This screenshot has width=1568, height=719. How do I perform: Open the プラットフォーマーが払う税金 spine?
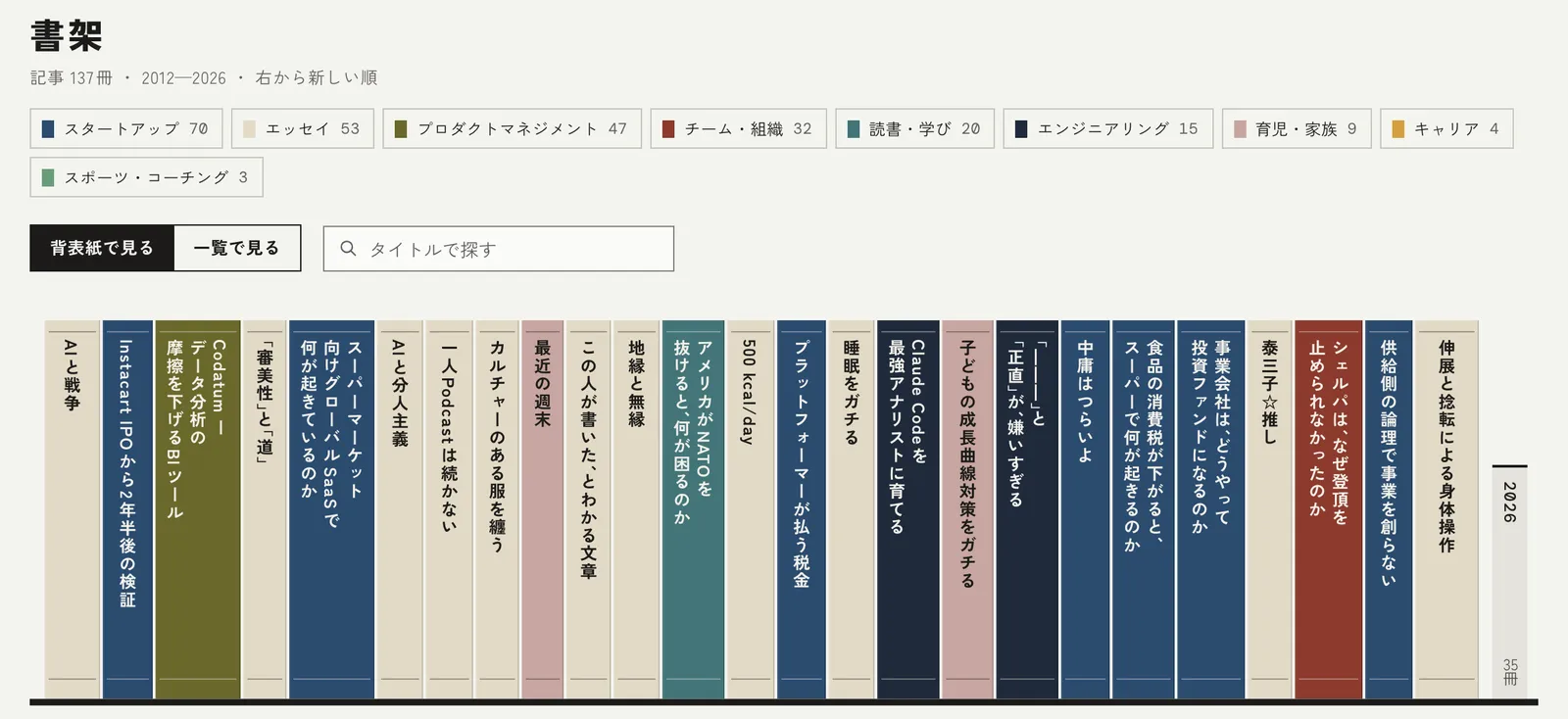tap(801, 509)
